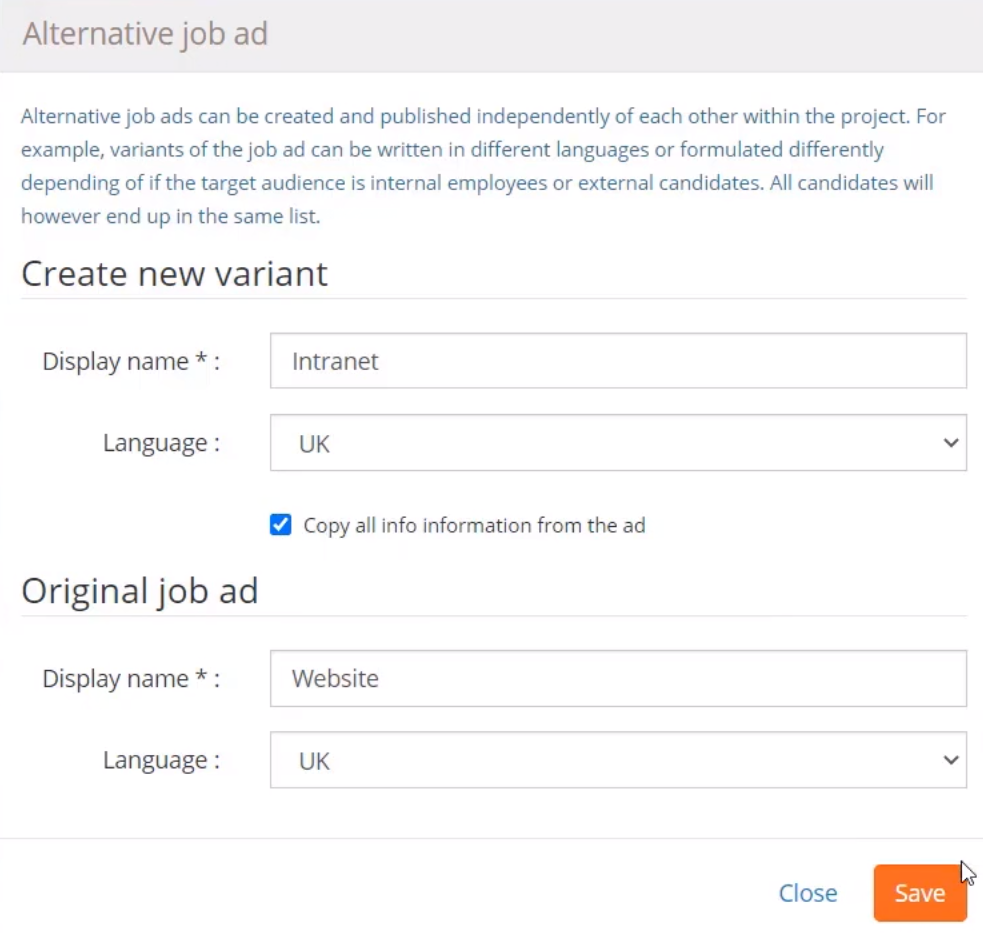
Task: Click the Close link in the dialog footer
Action: pos(807,893)
